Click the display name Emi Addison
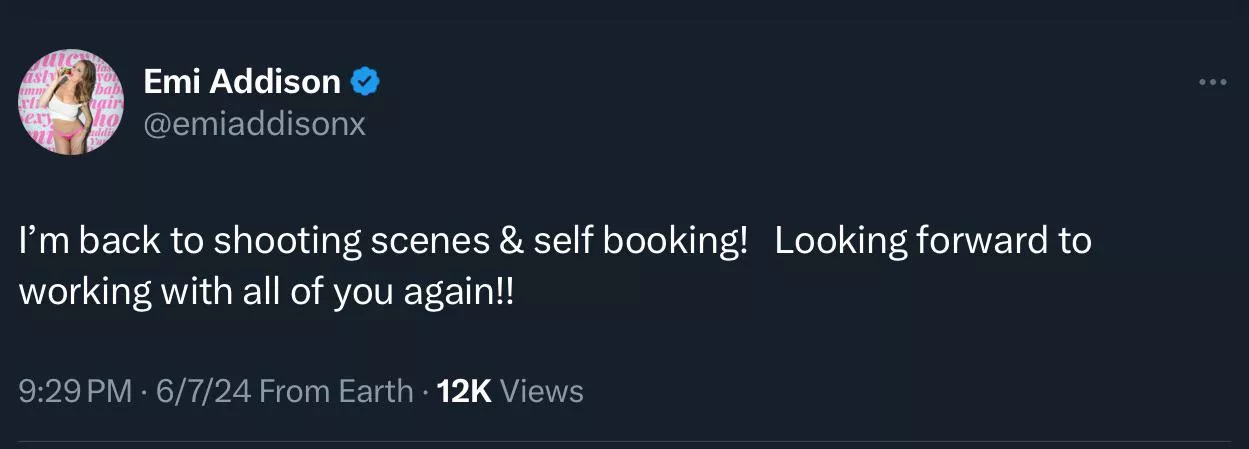This screenshot has height=449, width=1249. tap(242, 81)
